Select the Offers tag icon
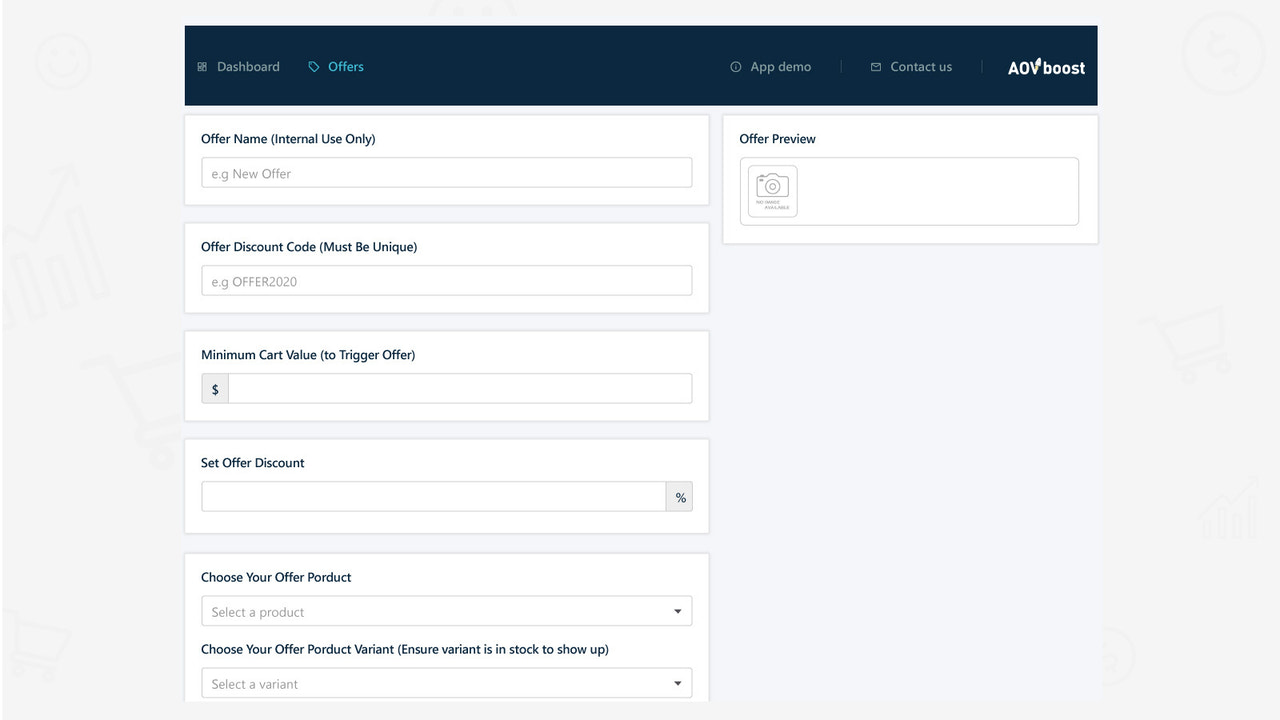 point(315,66)
